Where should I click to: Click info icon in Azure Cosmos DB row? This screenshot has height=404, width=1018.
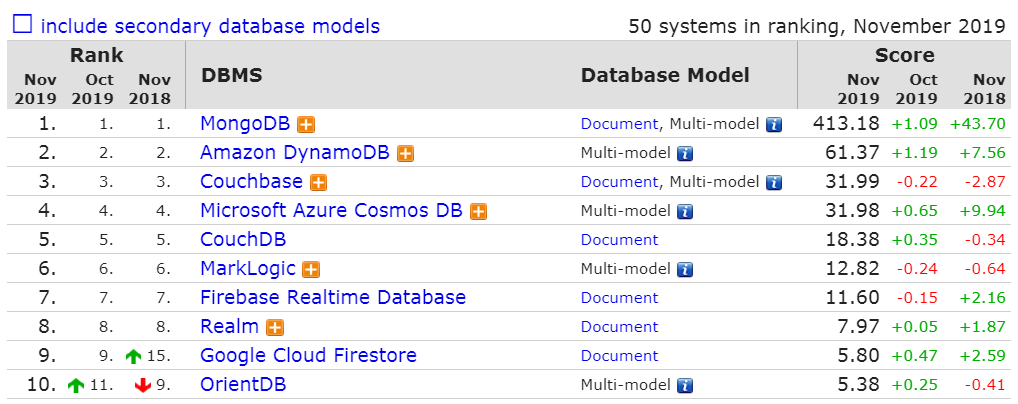tap(685, 212)
